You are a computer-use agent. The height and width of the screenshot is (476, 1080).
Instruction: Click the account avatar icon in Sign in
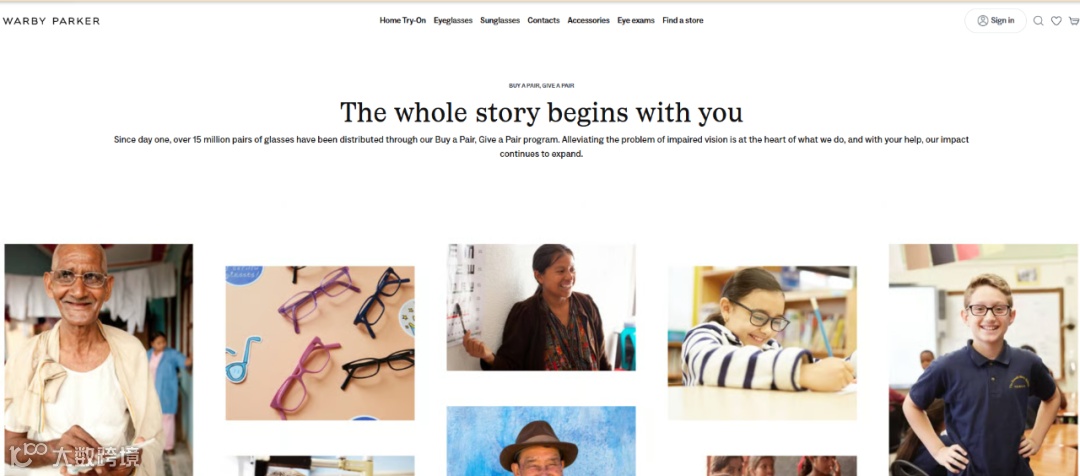[x=983, y=21]
